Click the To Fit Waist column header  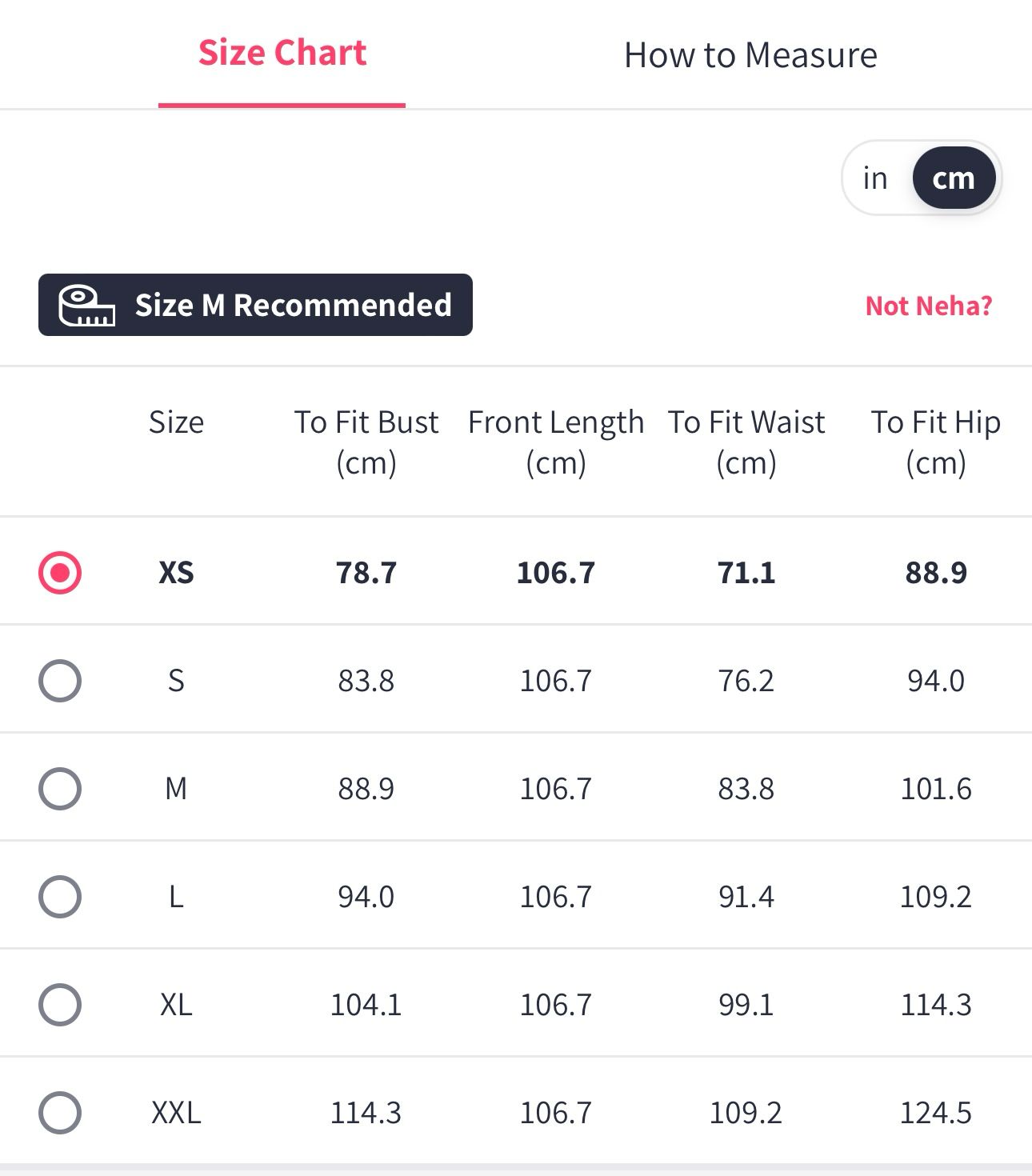[746, 442]
